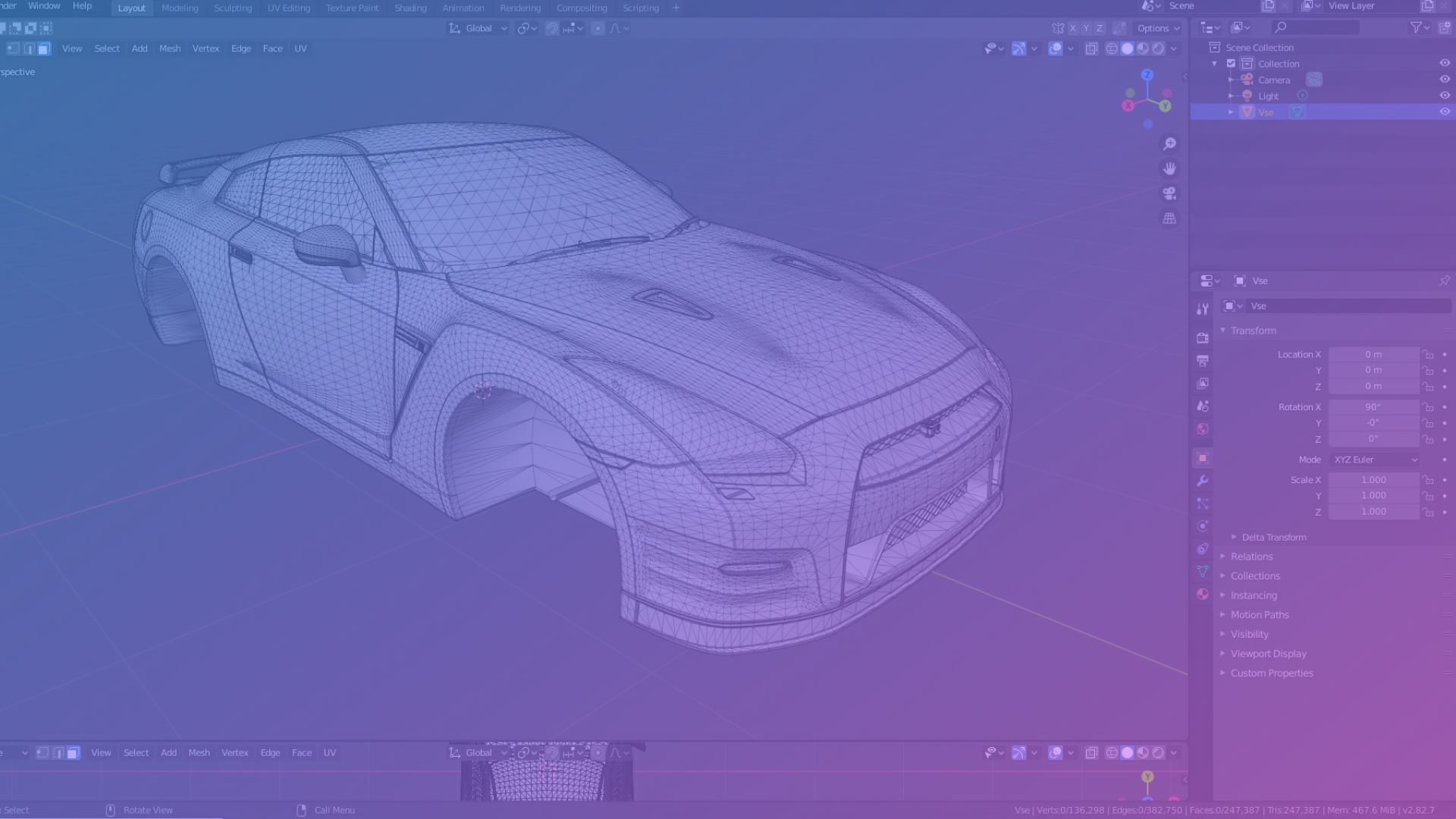Click the hand pan view gizmo
This screenshot has width=1456, height=819.
pyautogui.click(x=1169, y=168)
